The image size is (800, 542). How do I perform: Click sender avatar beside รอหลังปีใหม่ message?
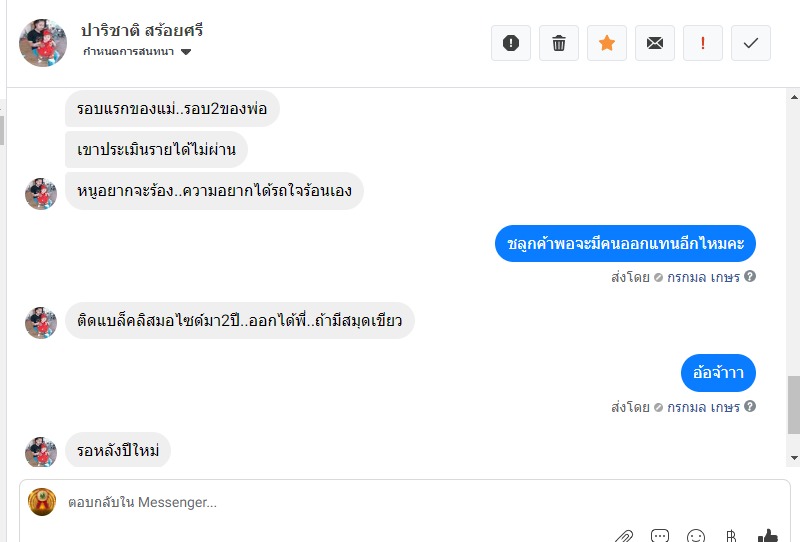pos(41,452)
